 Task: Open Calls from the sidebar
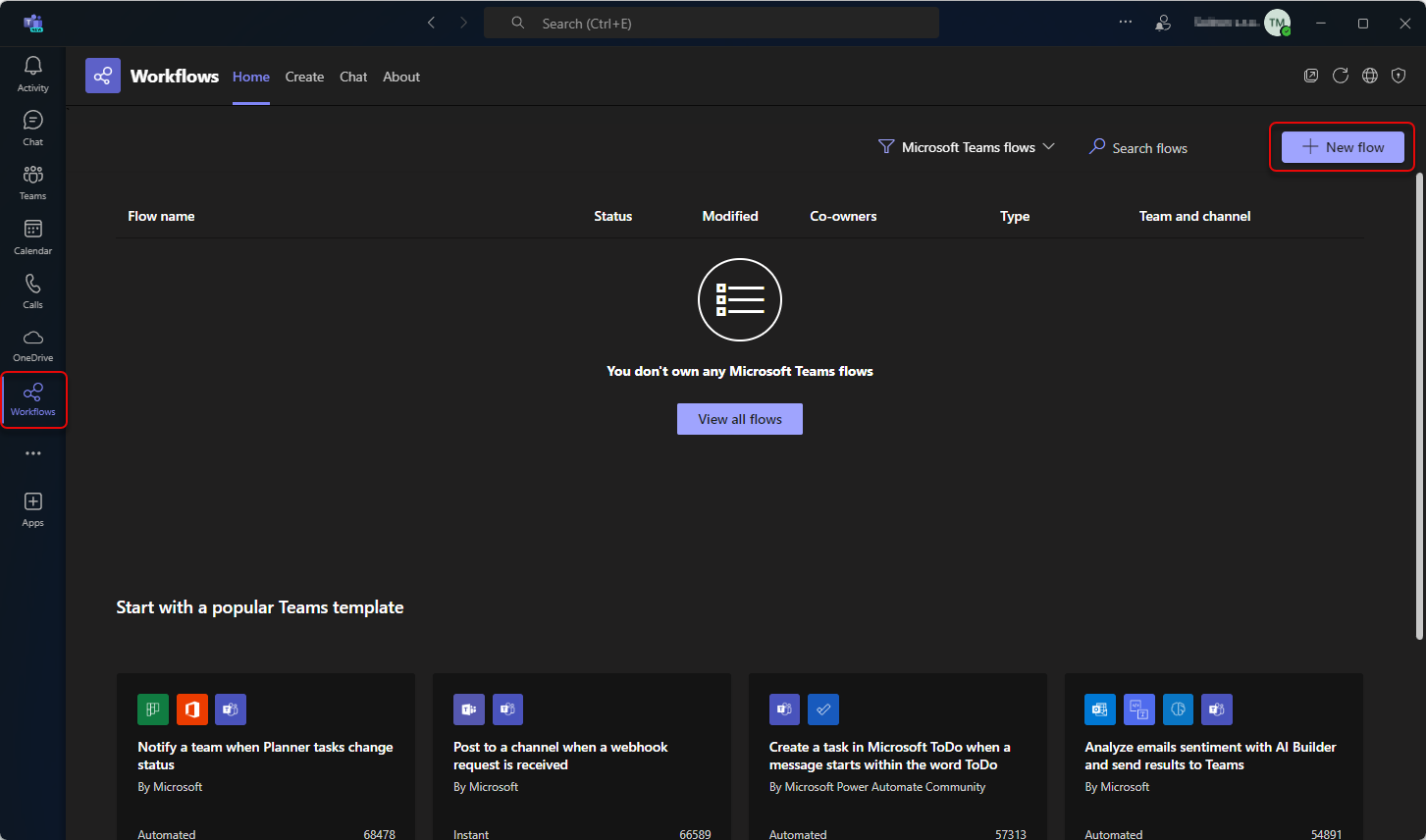pos(32,291)
